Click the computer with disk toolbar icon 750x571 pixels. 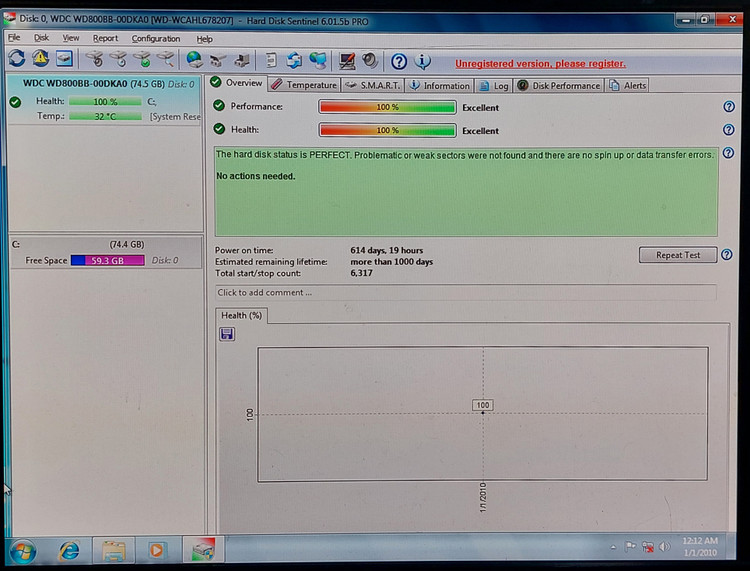coord(242,60)
